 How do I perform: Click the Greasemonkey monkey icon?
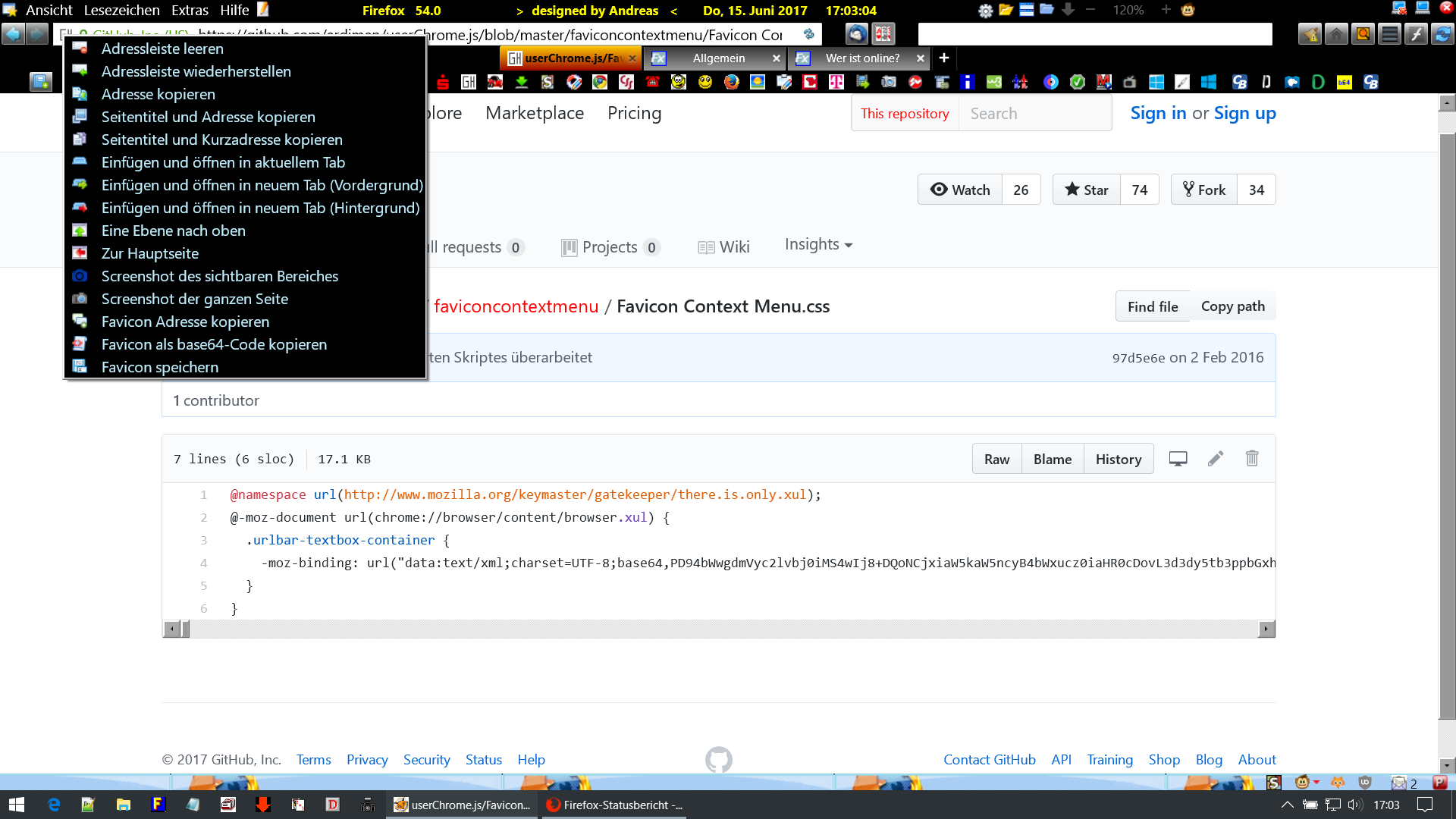[x=1188, y=10]
